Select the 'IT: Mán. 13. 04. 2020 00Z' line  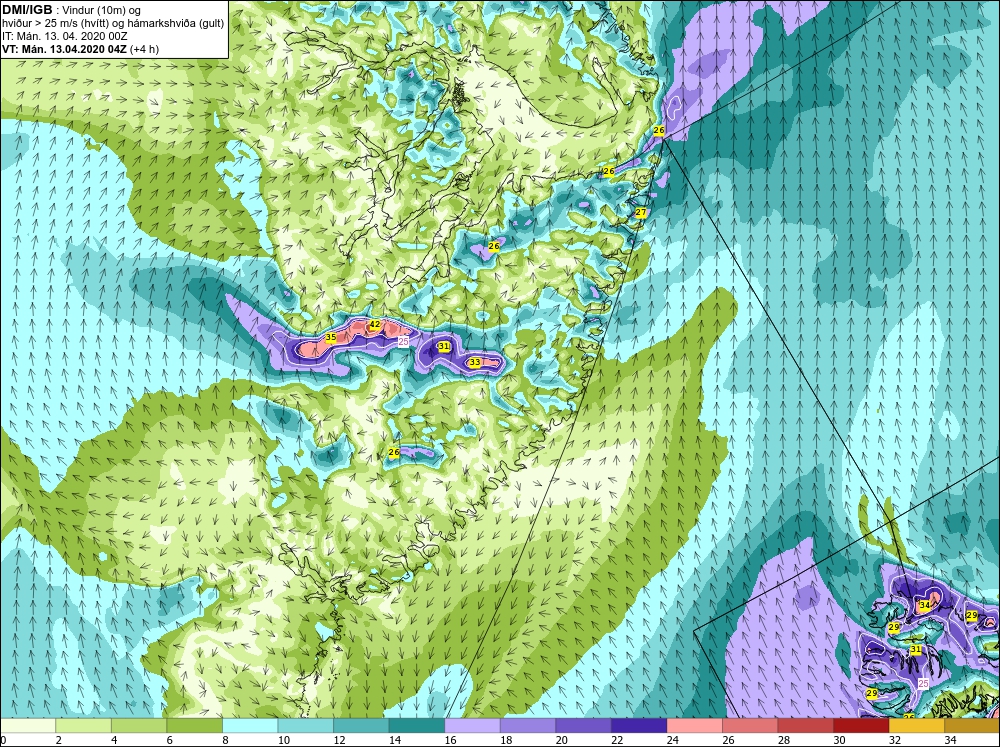[64, 36]
